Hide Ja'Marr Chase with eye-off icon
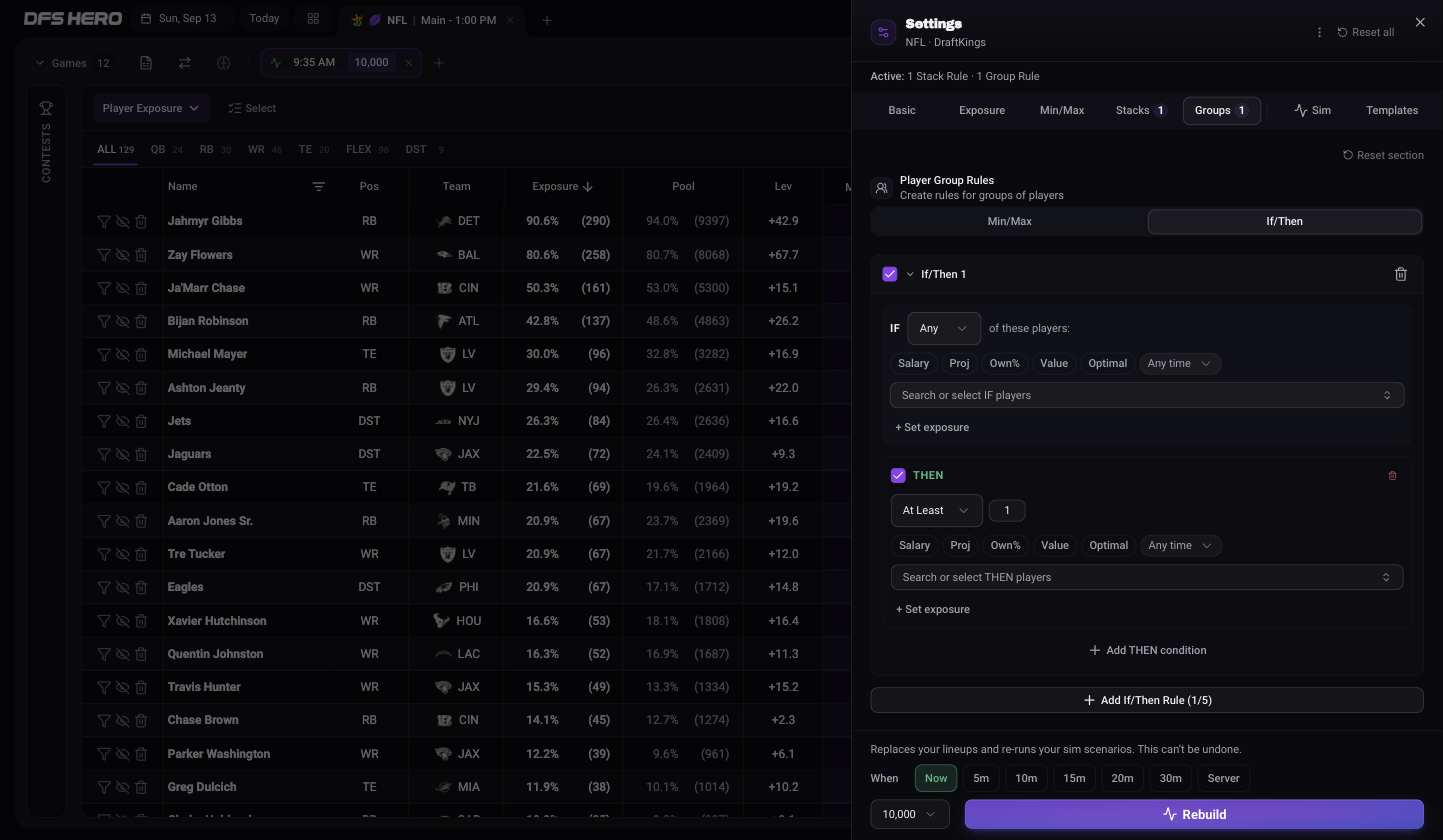 point(122,288)
